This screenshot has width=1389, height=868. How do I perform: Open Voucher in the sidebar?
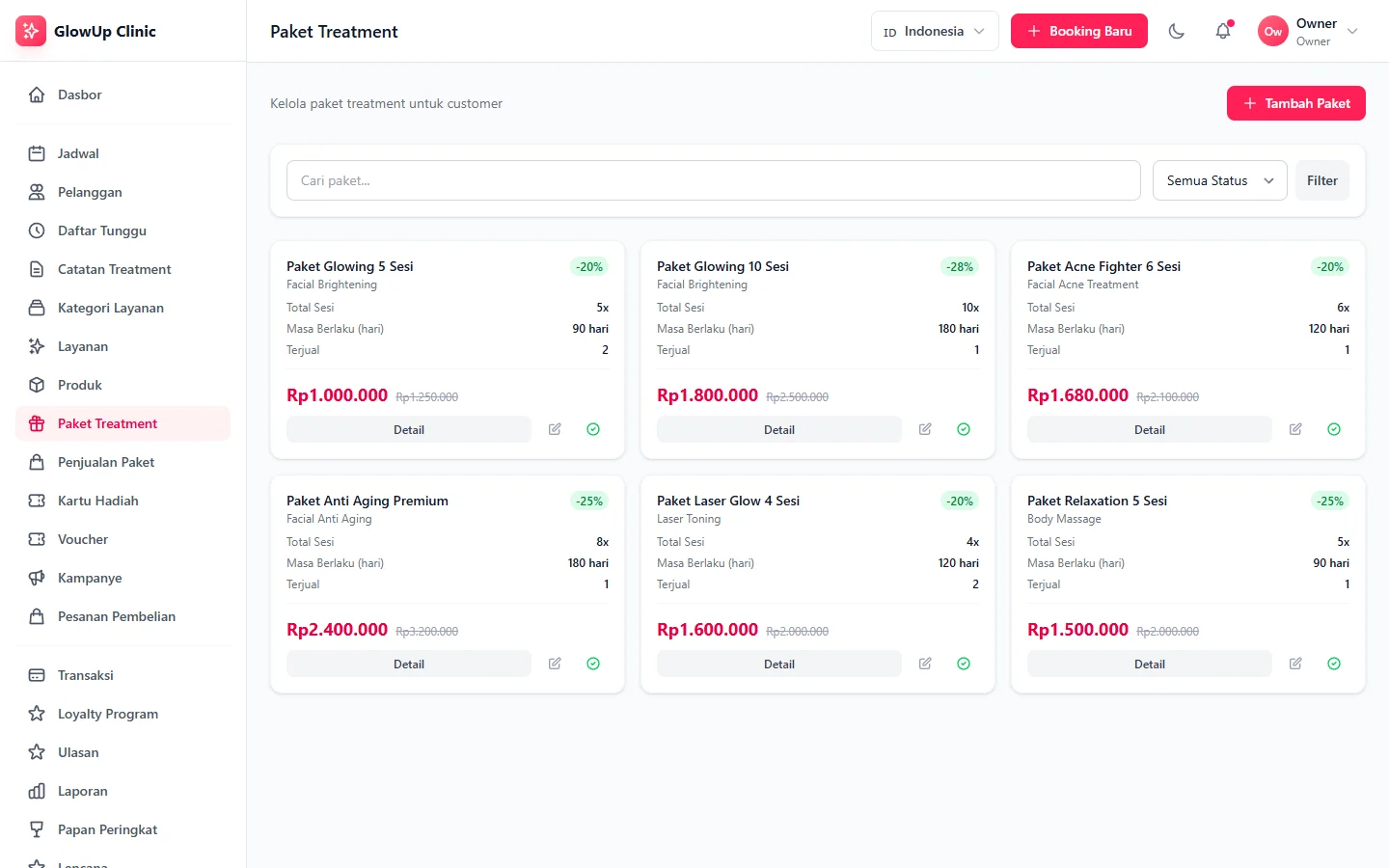(x=123, y=539)
